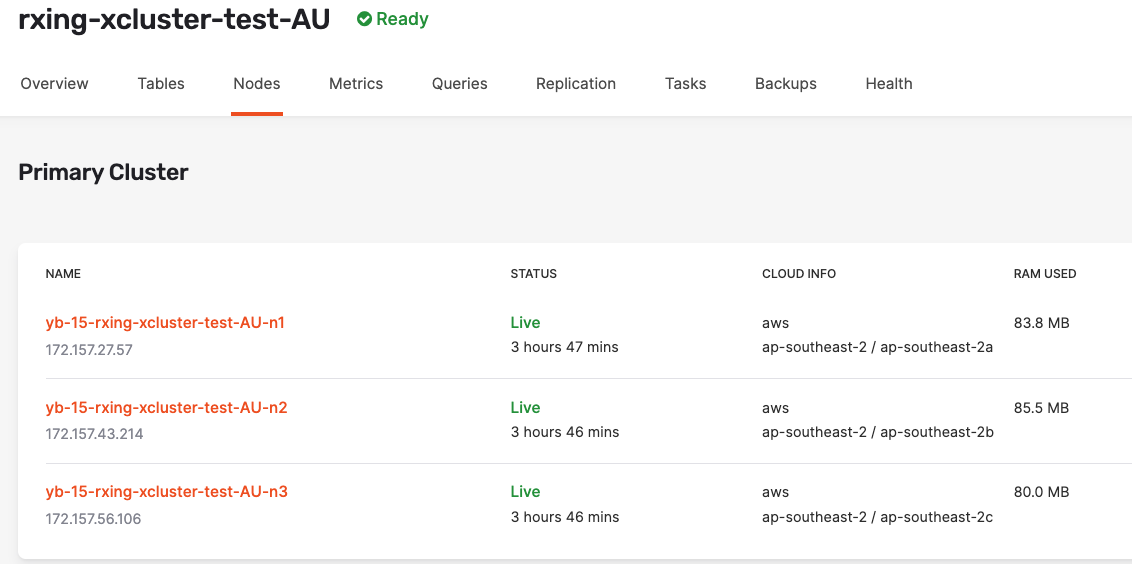This screenshot has width=1132, height=564.
Task: Open node yb-15-rxing-xcluster-test-AU-n2 link
Action: coord(166,408)
